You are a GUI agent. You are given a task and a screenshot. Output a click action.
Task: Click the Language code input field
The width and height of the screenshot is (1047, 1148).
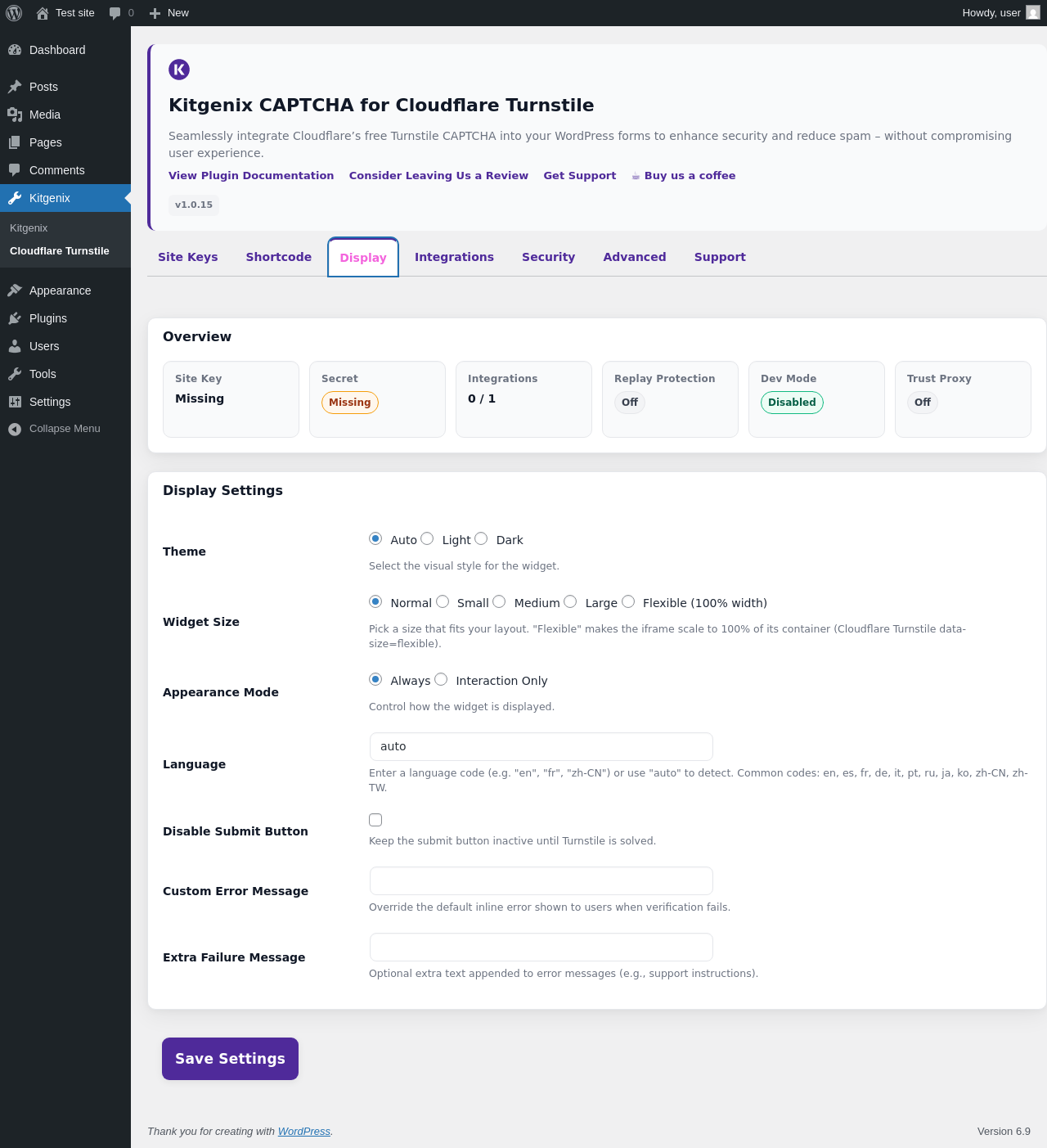[541, 747]
